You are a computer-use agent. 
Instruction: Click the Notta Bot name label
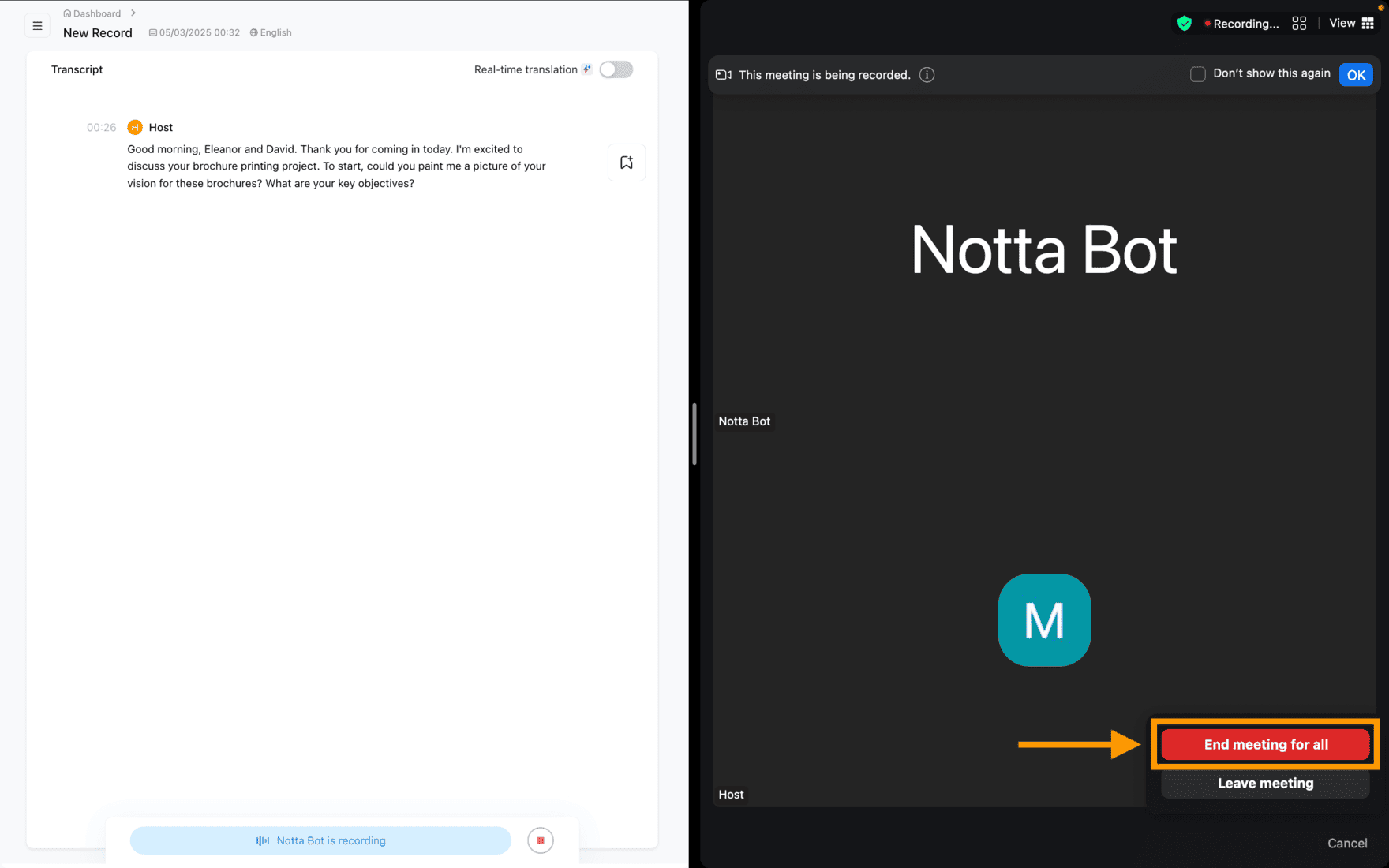pos(744,421)
